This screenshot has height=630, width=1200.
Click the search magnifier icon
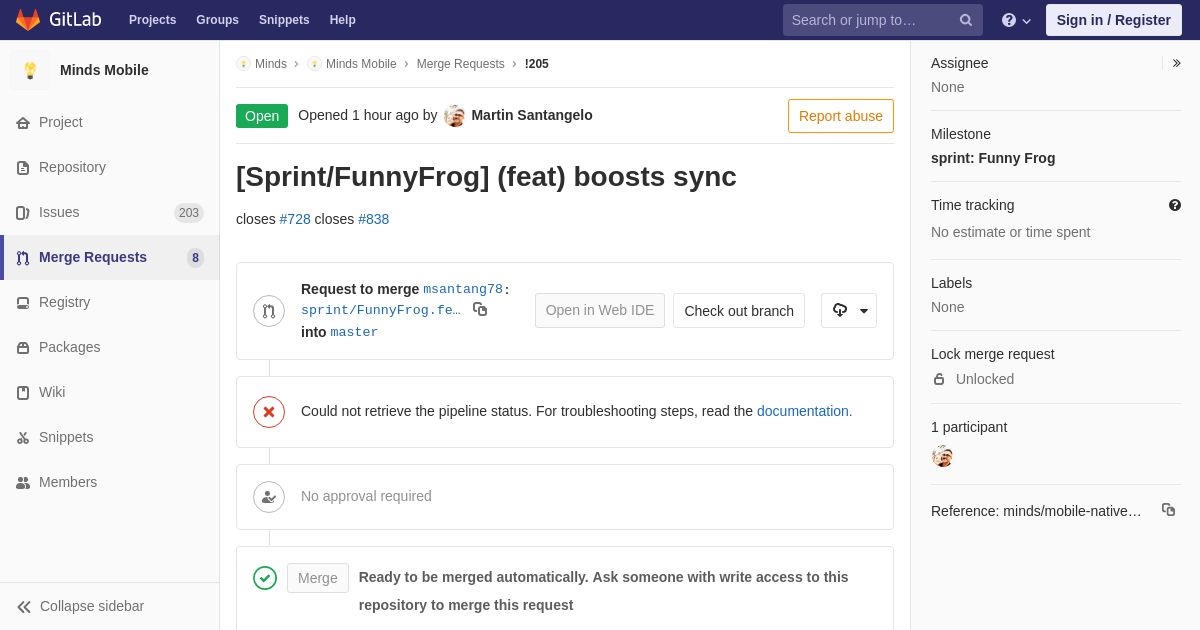click(x=966, y=20)
